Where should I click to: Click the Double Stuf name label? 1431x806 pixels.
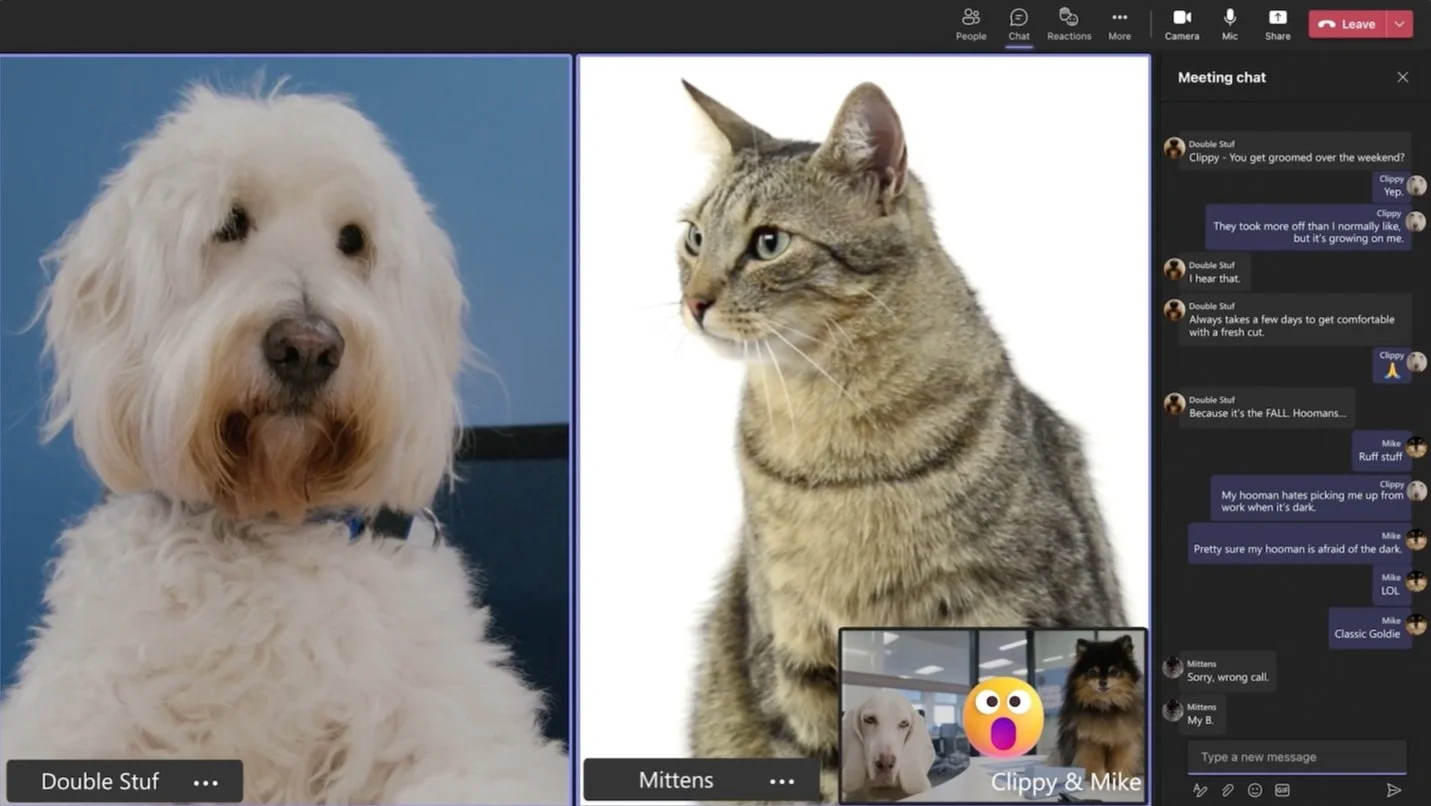[100, 781]
